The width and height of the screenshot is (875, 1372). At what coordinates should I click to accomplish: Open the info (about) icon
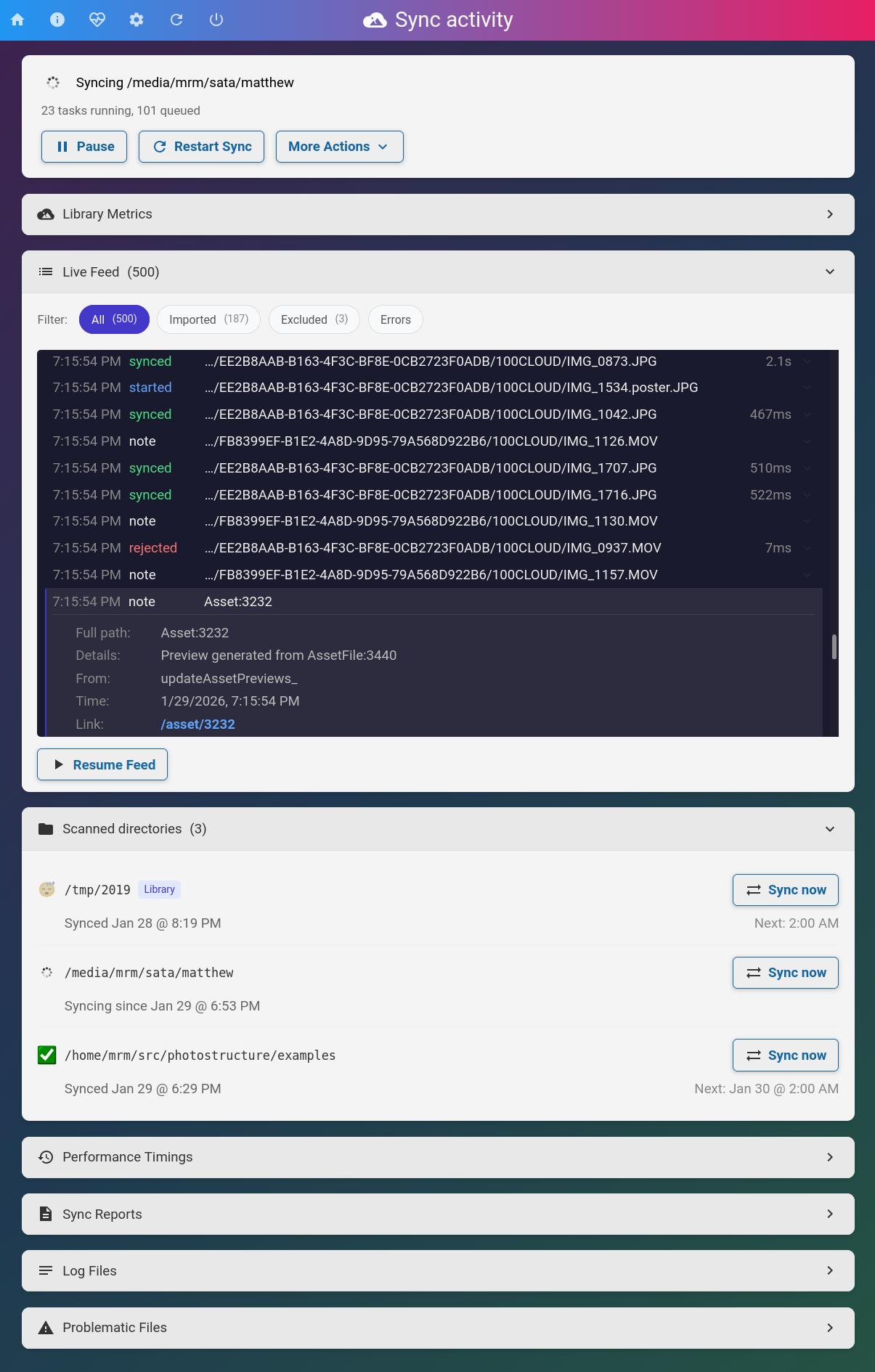[57, 20]
